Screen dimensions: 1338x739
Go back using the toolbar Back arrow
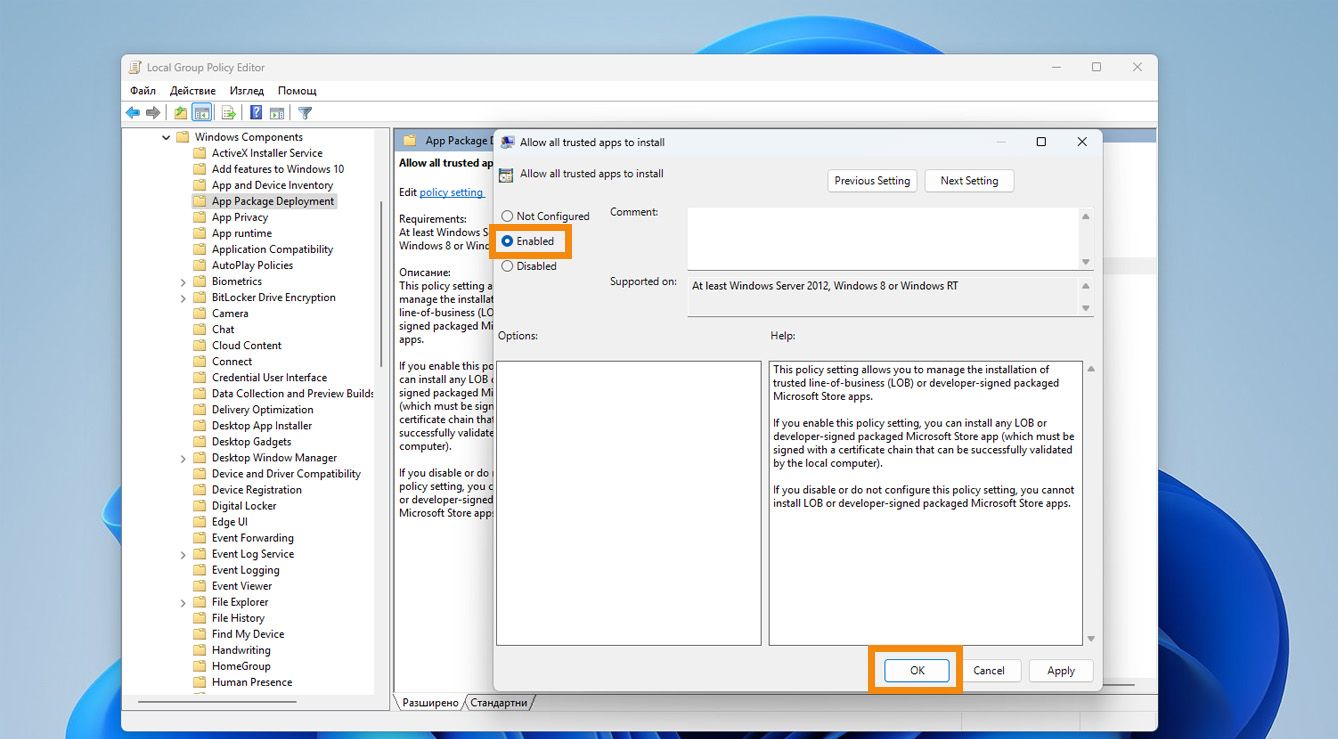click(132, 113)
